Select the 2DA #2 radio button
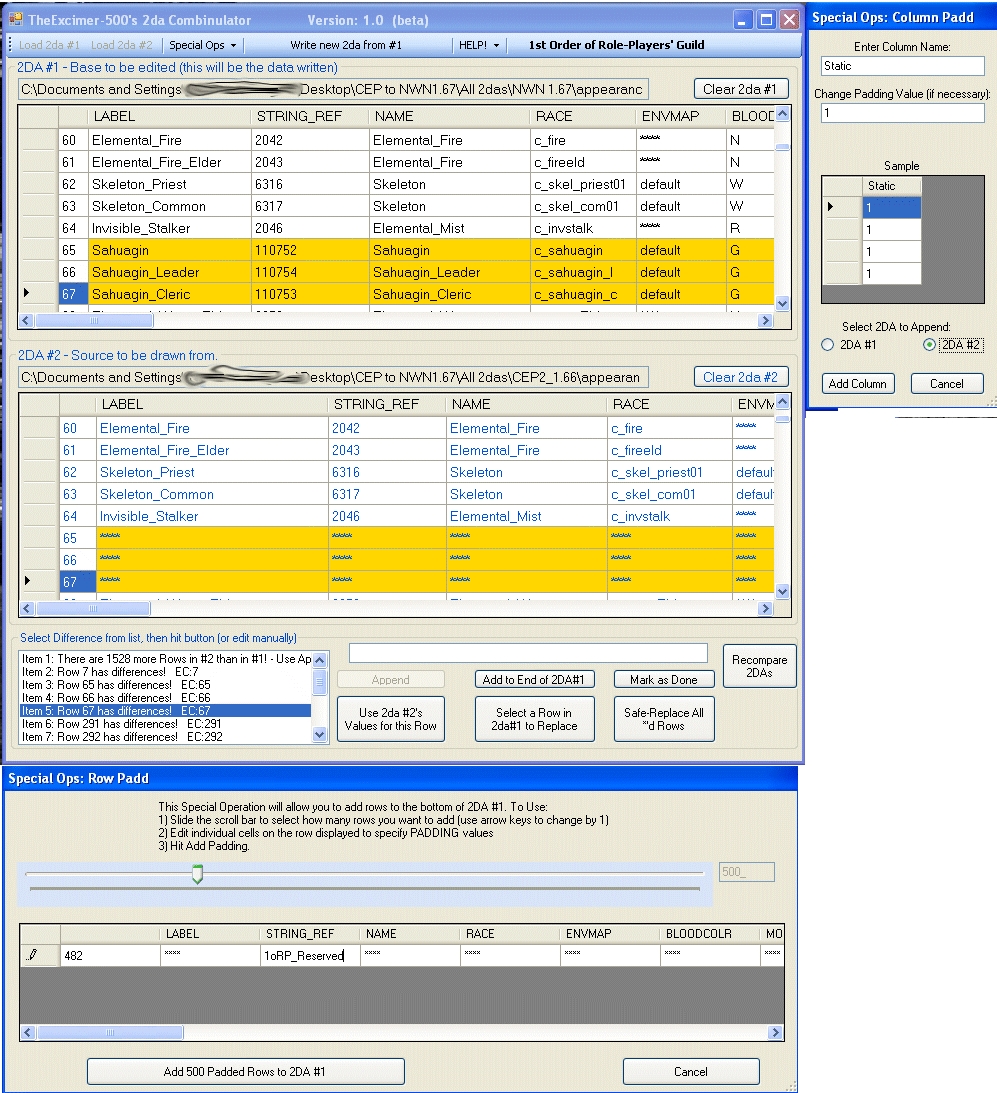 pyautogui.click(x=929, y=345)
